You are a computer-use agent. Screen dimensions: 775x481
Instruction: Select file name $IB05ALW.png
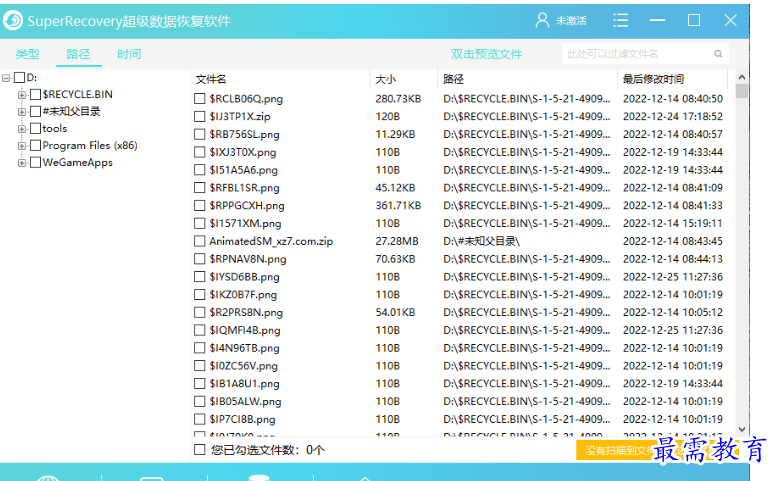coord(245,401)
